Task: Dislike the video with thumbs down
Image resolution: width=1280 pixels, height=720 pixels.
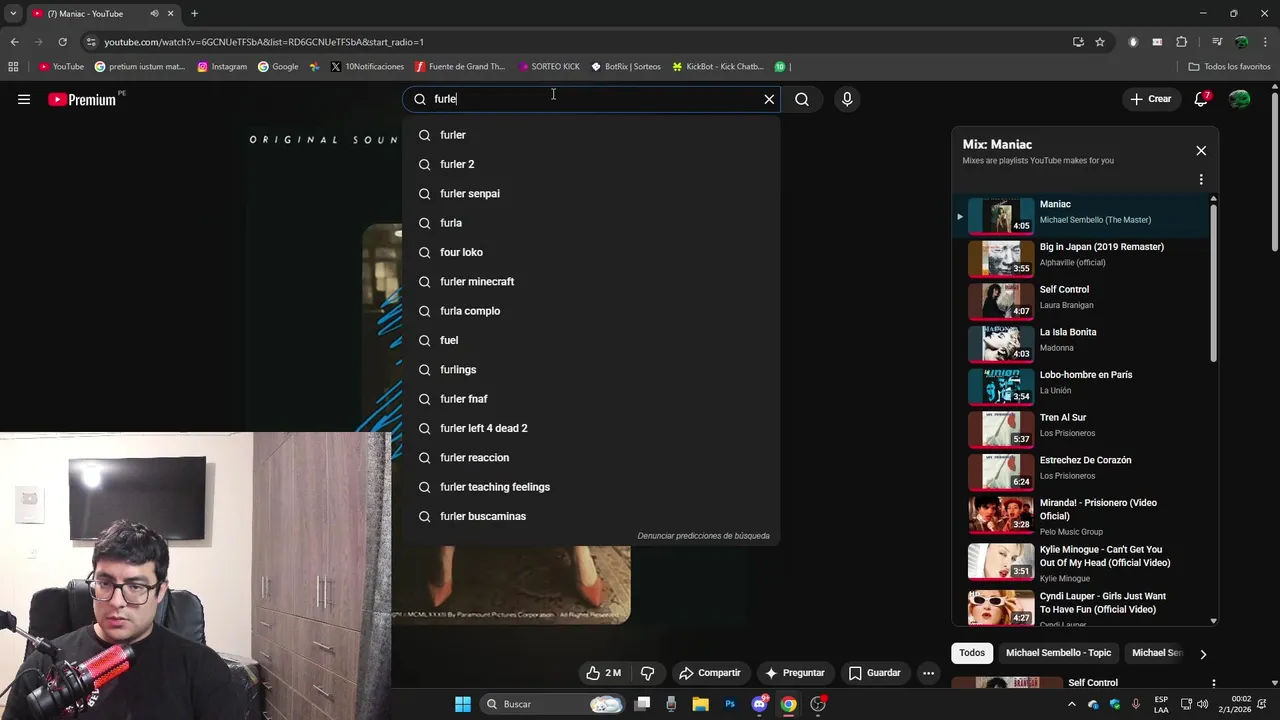Action: [647, 673]
